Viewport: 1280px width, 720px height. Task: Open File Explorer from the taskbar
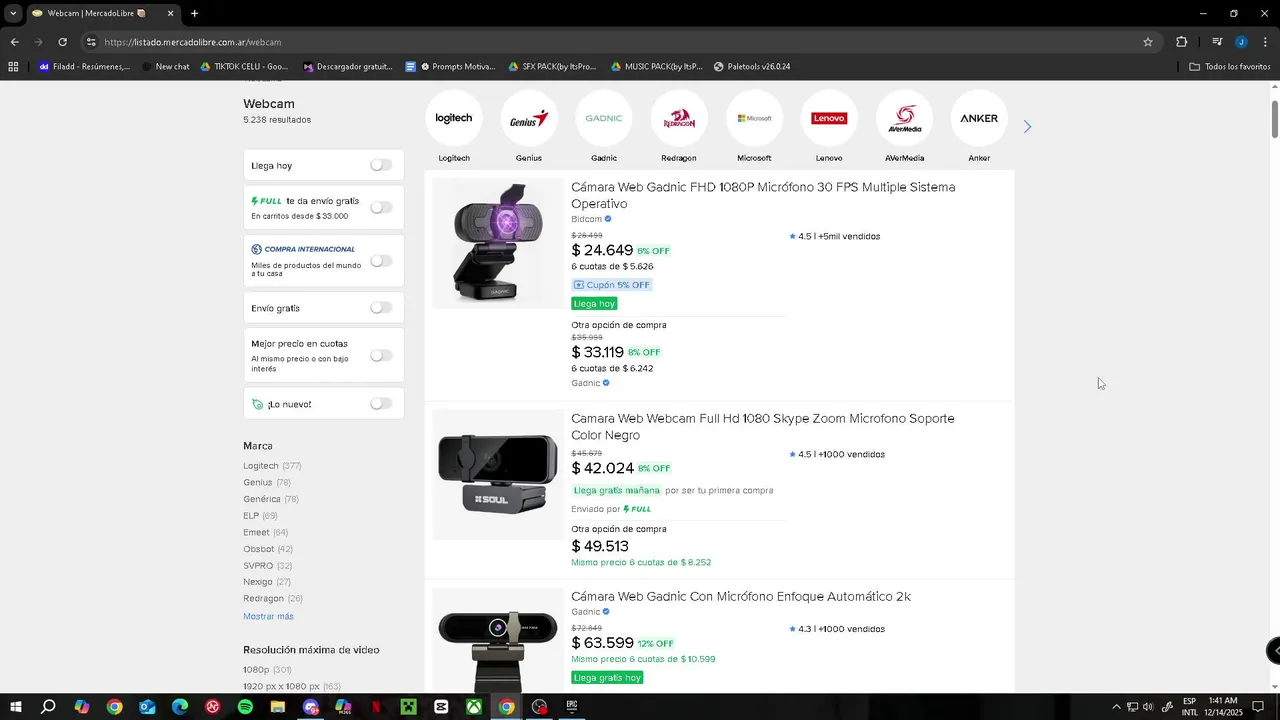278,707
